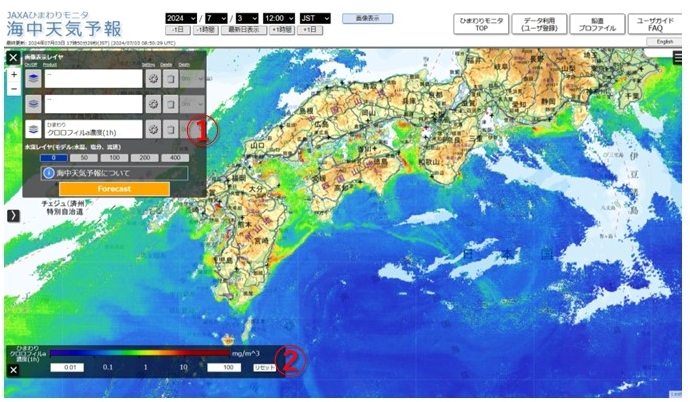Click the 最新日表示 latest date button
Viewport: 690px width, 402px height.
244,30
